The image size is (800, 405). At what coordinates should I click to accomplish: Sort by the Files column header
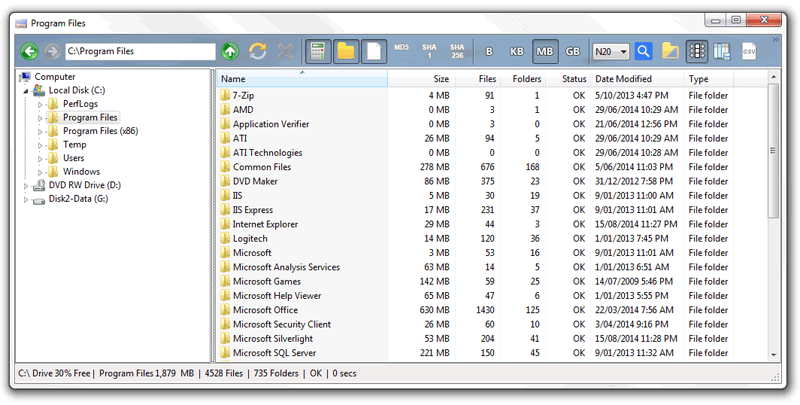(x=478, y=79)
